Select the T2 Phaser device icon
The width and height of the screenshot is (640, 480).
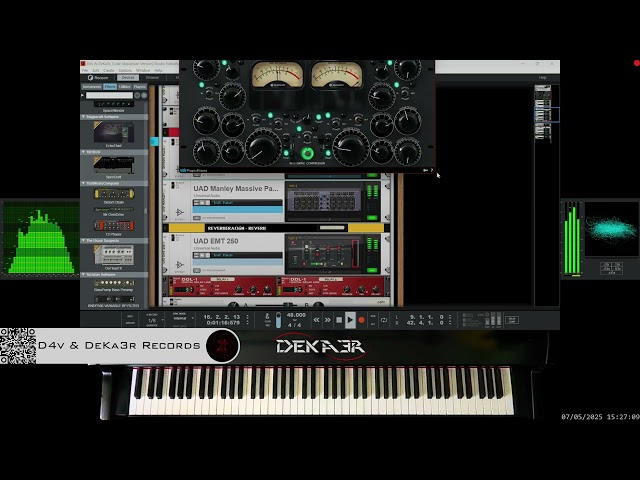pyautogui.click(x=114, y=226)
